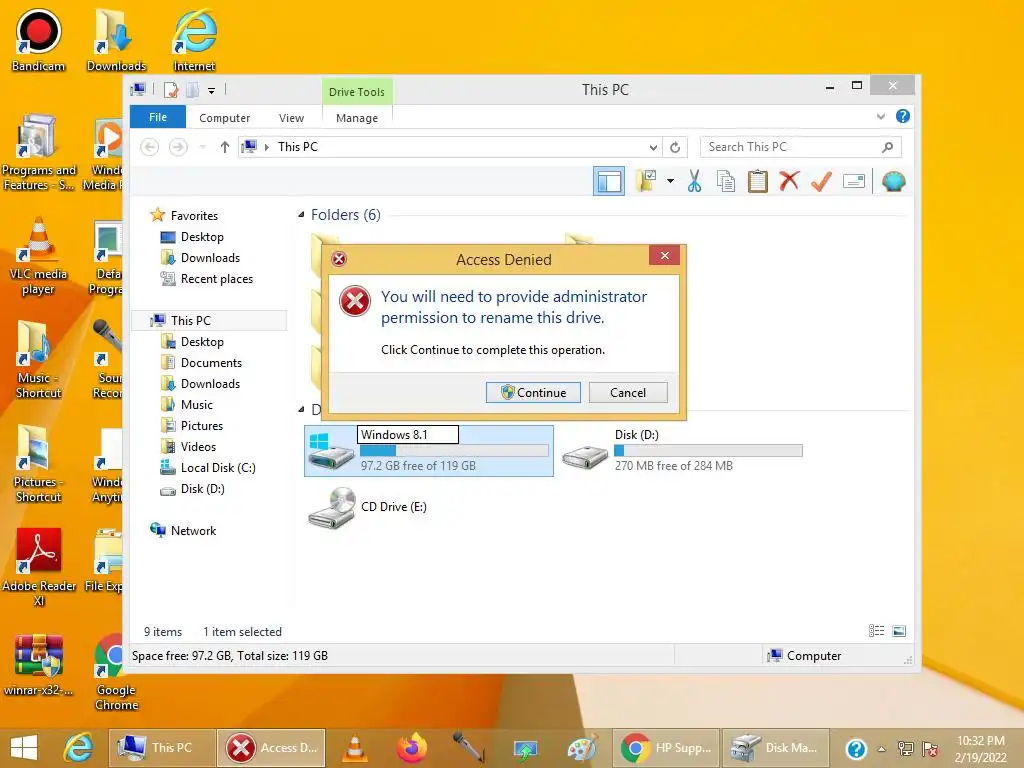Screen dimensions: 1024x768
Task: Select Documents under This PC
Action: (x=211, y=362)
